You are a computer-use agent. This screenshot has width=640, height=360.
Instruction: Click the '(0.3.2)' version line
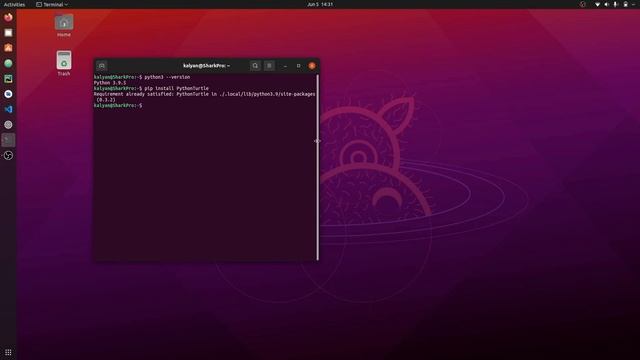106,100
